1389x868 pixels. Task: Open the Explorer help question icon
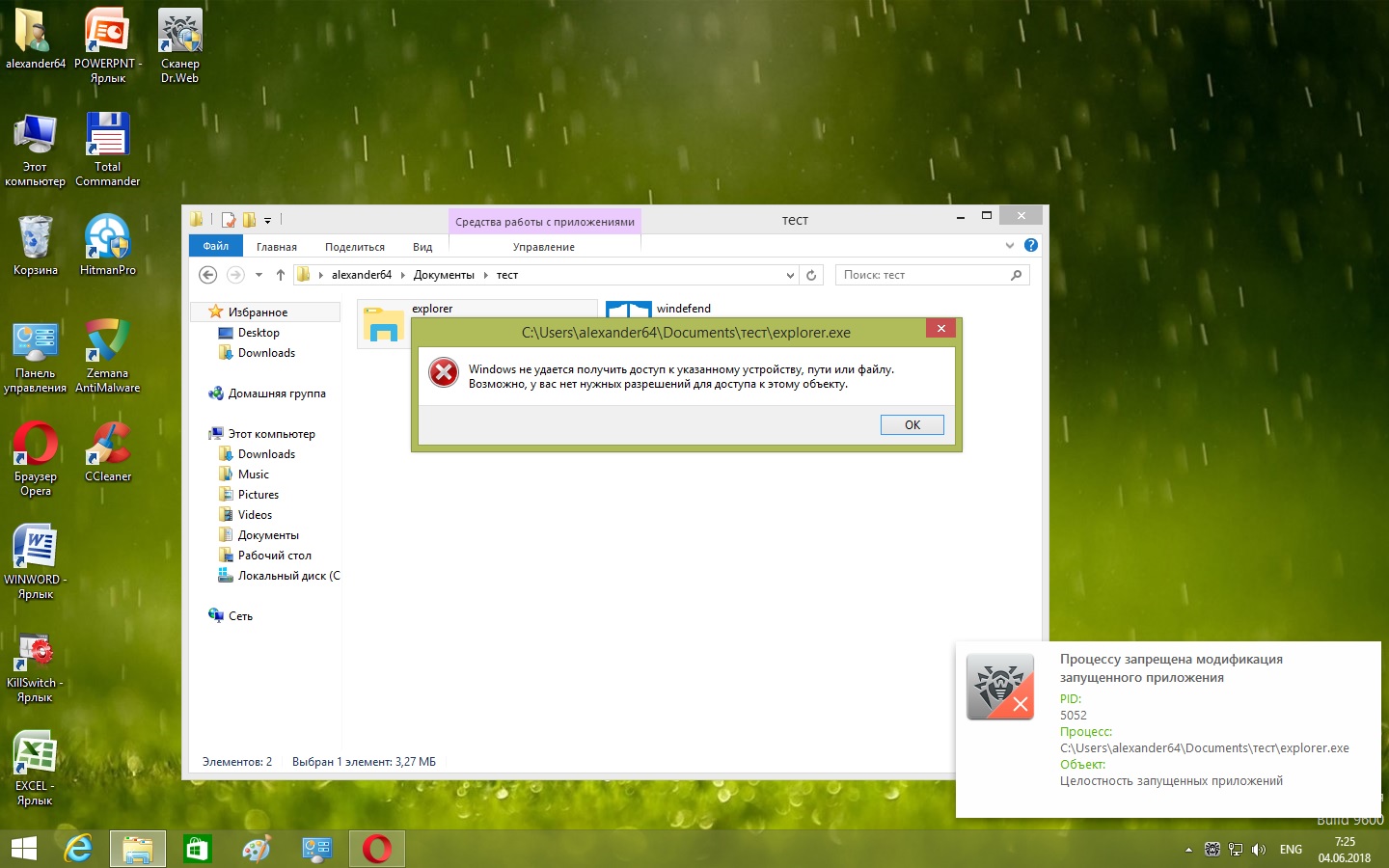coord(1030,246)
